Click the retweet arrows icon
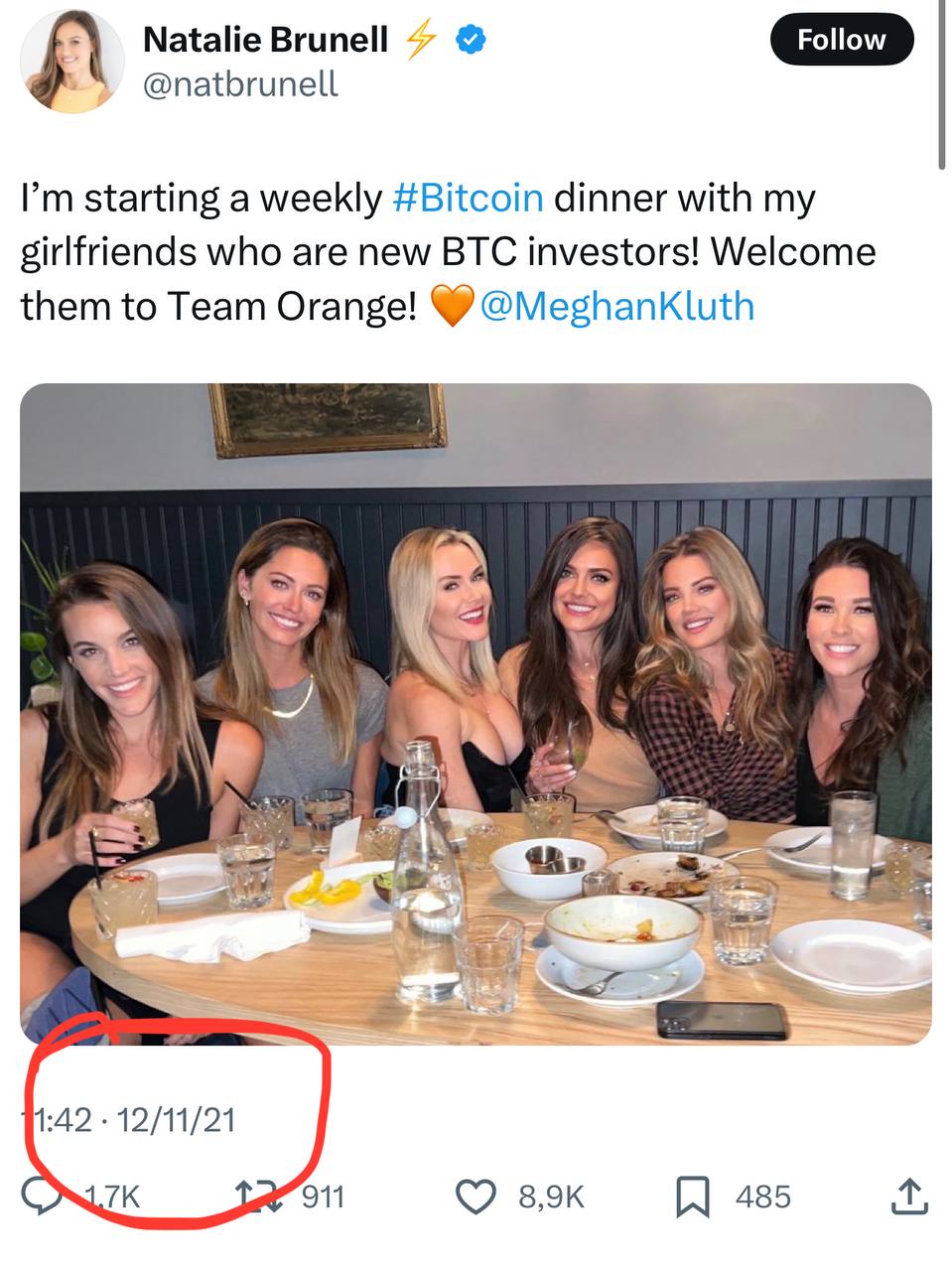Screen dimensions: 952x1271 256,1197
